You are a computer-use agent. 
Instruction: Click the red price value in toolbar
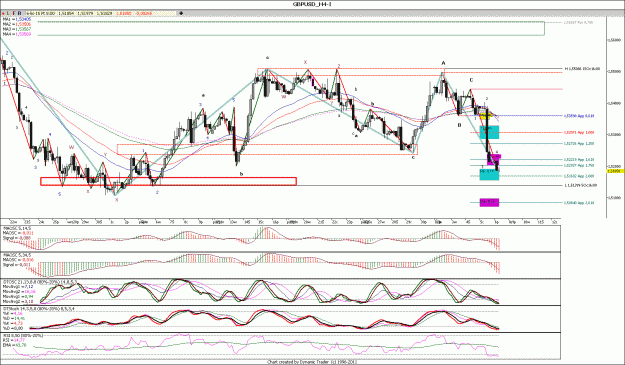[124, 13]
